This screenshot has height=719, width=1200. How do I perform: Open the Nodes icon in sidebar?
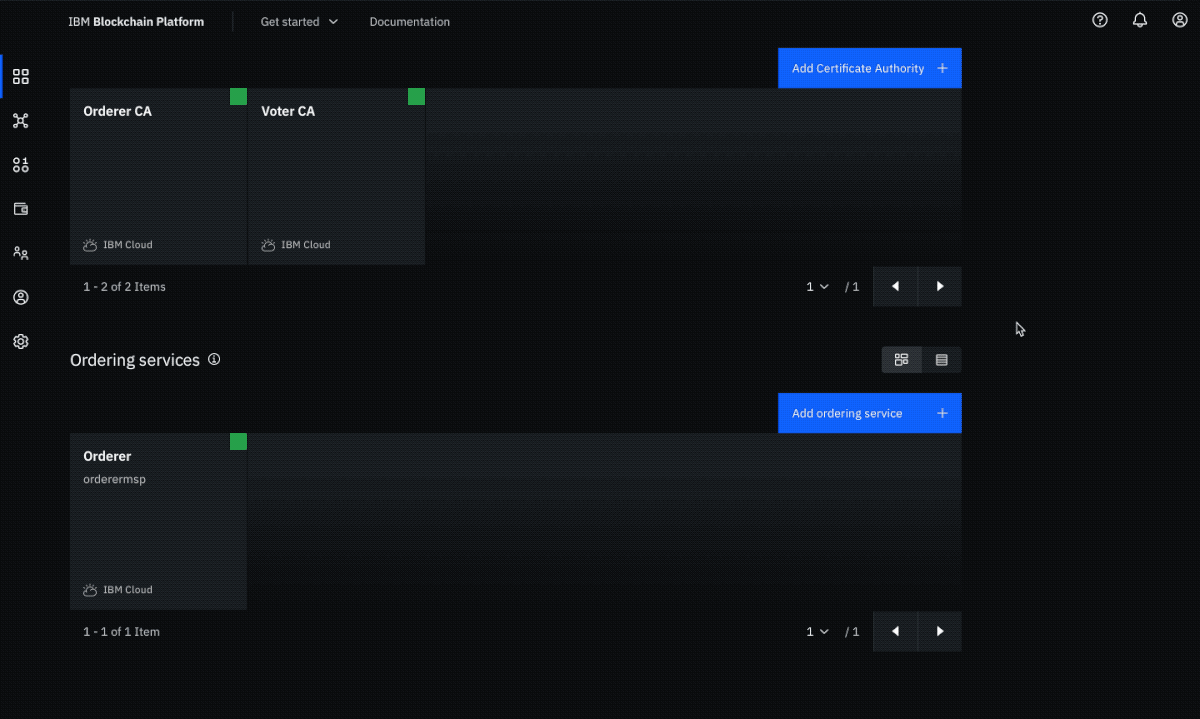tap(21, 77)
